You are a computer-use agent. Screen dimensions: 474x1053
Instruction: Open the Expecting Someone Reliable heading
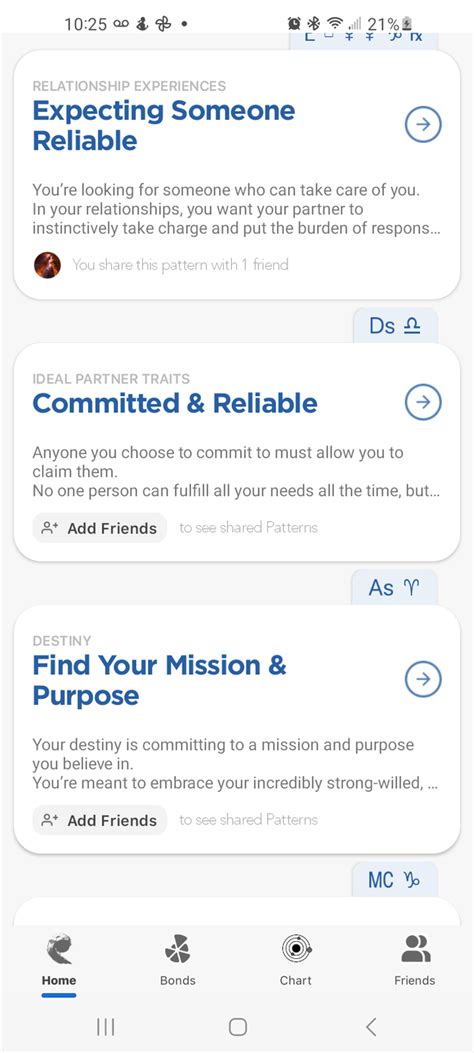[164, 126]
